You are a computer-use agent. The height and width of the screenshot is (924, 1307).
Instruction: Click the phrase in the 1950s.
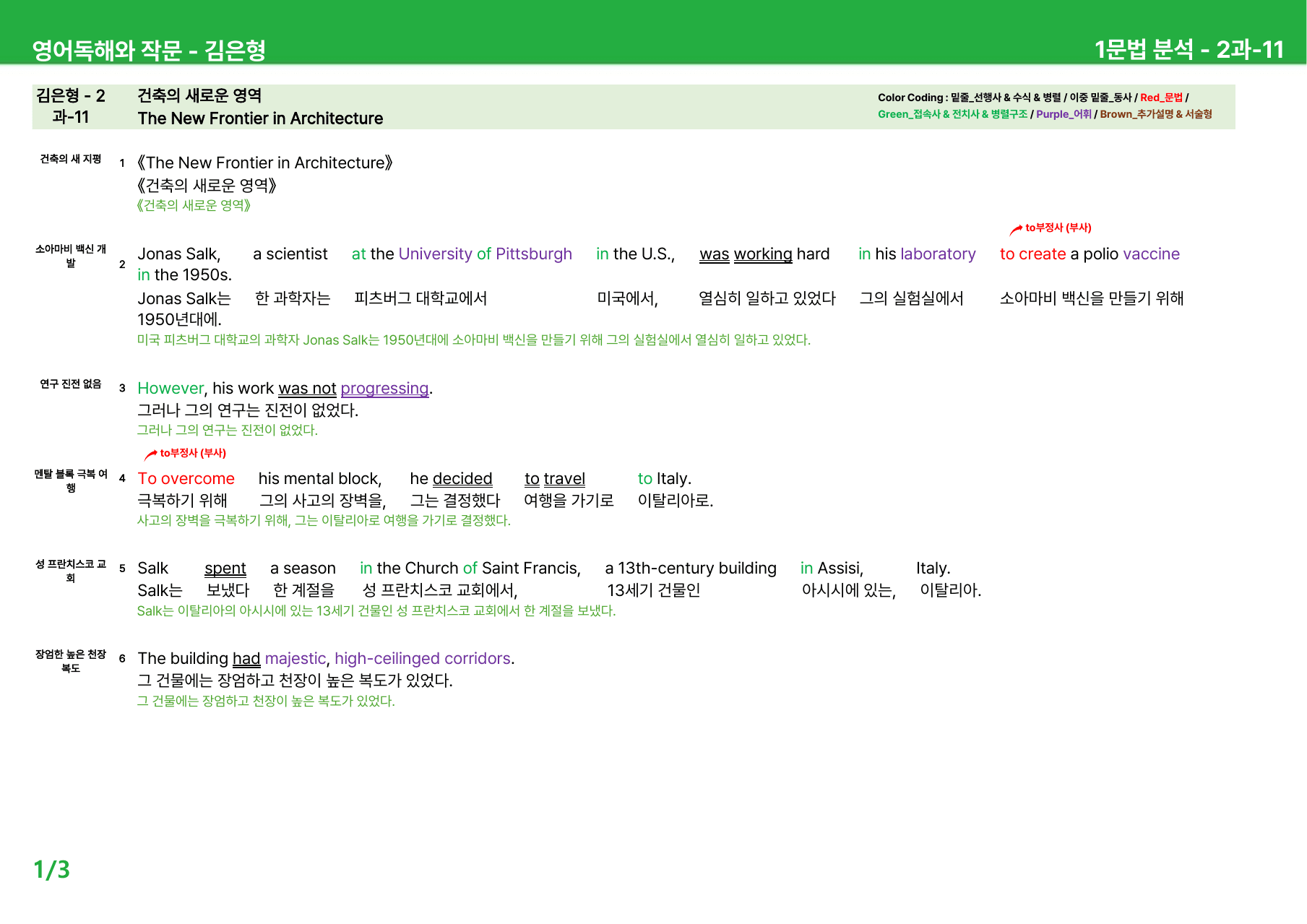(184, 275)
